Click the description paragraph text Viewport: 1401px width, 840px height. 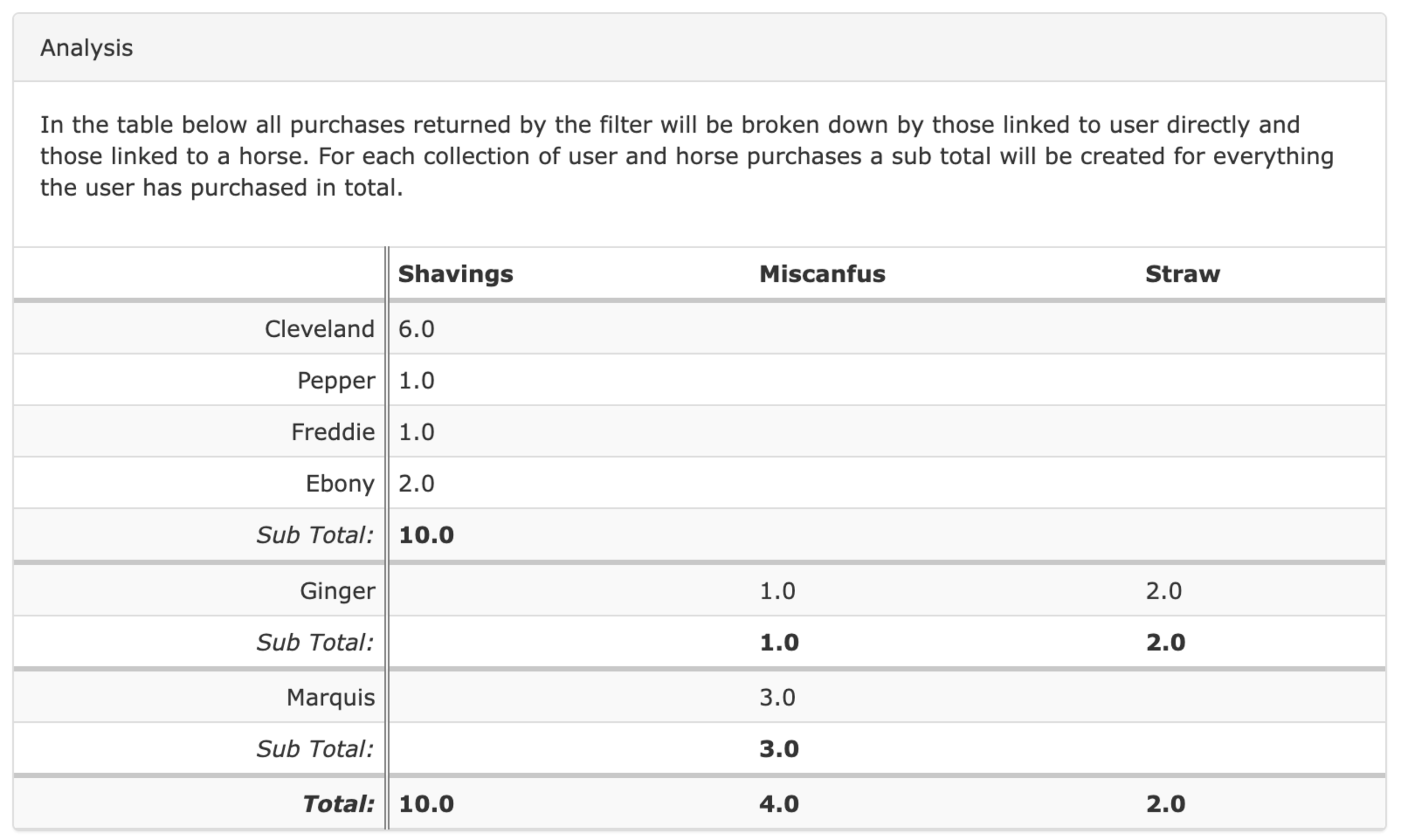686,156
